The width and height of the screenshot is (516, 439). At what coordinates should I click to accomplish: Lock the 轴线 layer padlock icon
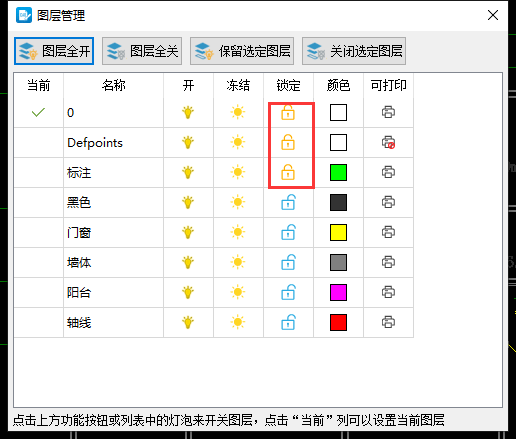pyautogui.click(x=288, y=322)
